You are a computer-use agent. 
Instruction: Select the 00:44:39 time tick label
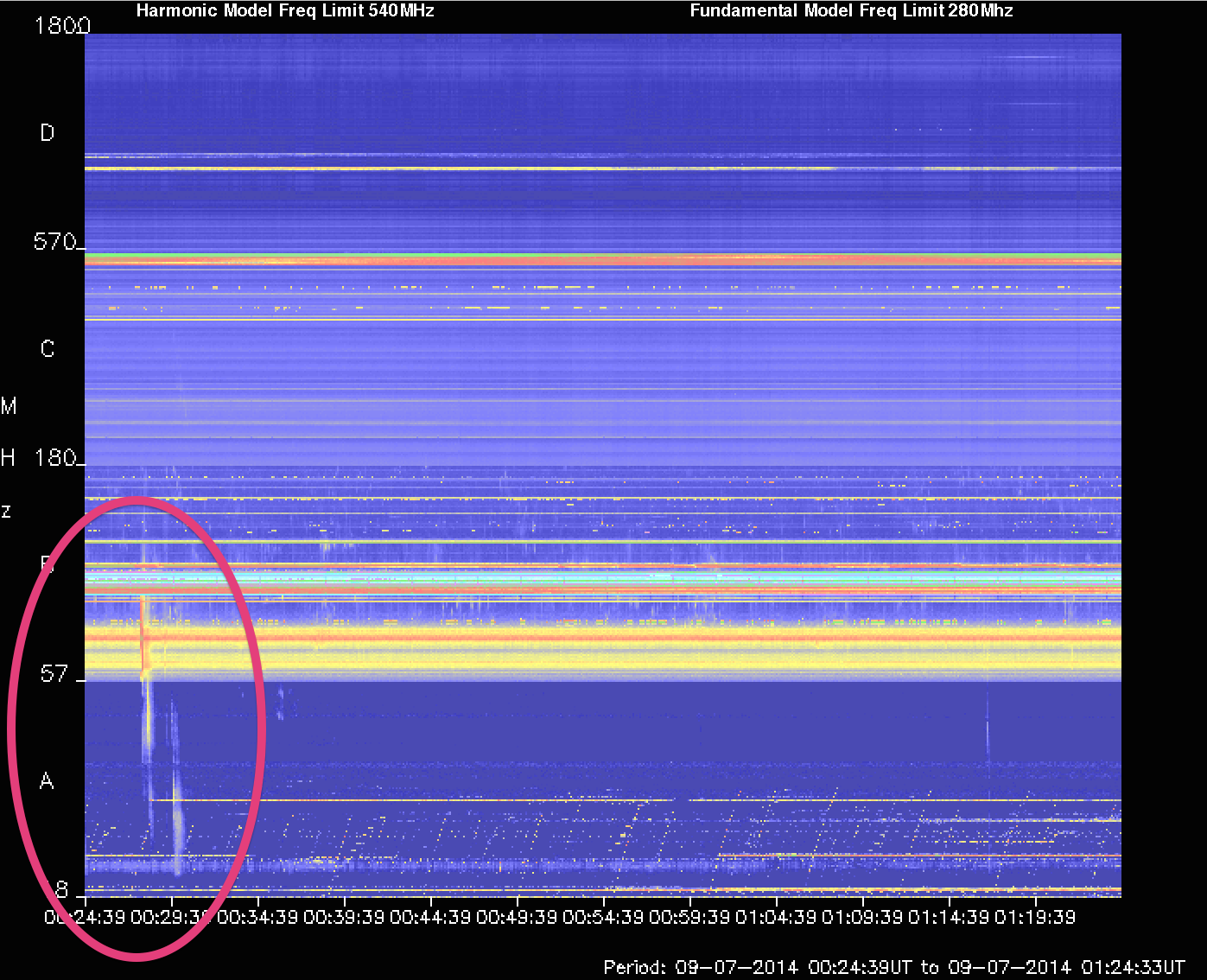(x=430, y=917)
